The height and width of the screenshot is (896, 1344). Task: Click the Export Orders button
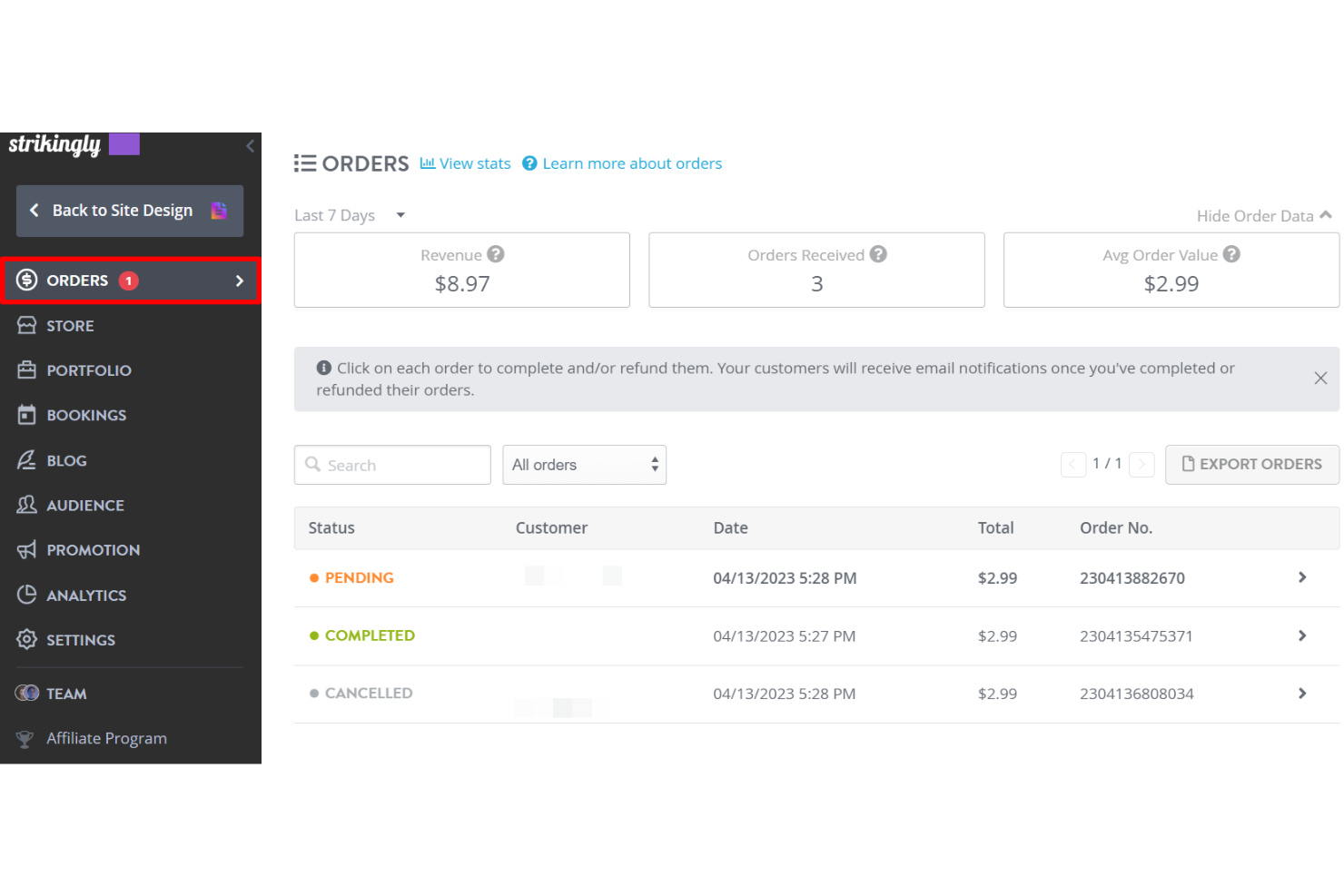[x=1251, y=464]
